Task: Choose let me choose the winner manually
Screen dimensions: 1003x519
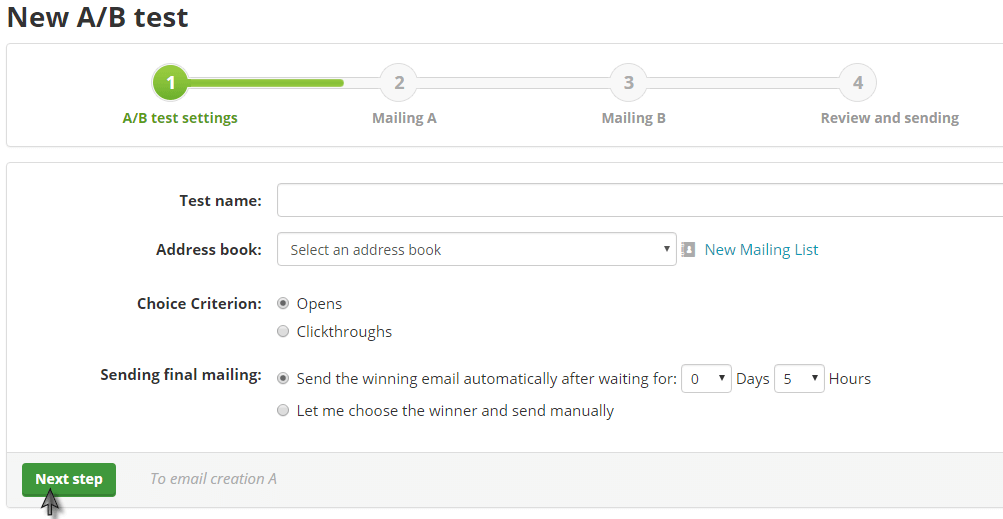Action: point(283,410)
